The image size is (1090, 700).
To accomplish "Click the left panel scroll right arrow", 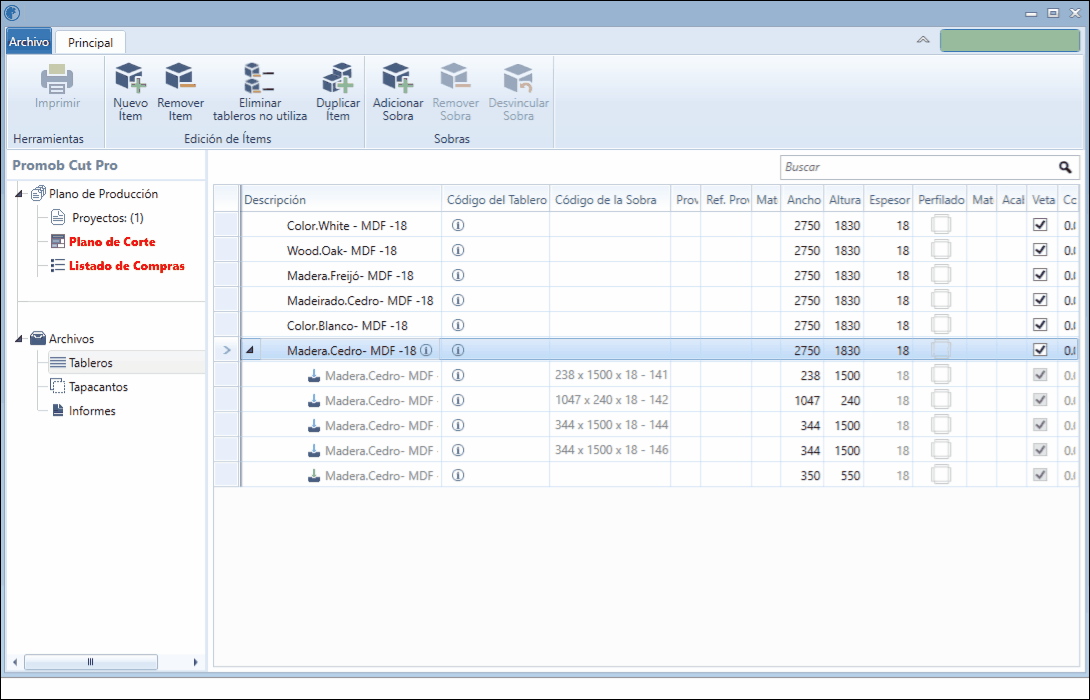I will 195,662.
